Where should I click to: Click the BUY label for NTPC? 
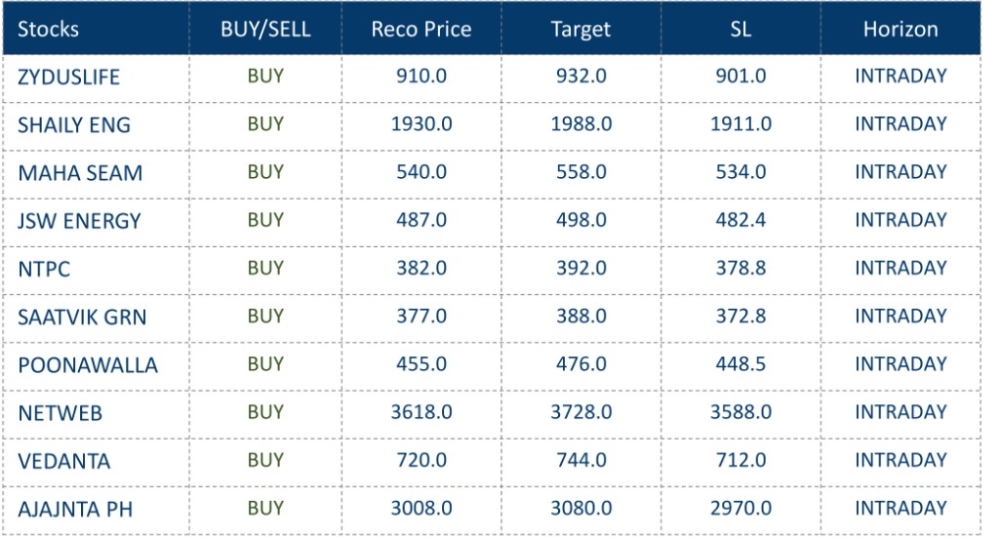tap(265, 268)
